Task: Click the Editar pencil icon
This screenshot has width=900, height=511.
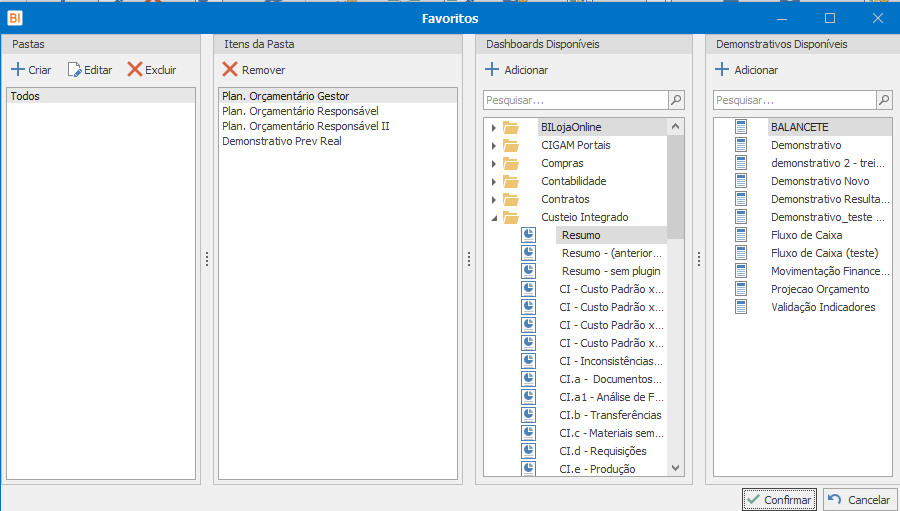Action: tap(74, 70)
